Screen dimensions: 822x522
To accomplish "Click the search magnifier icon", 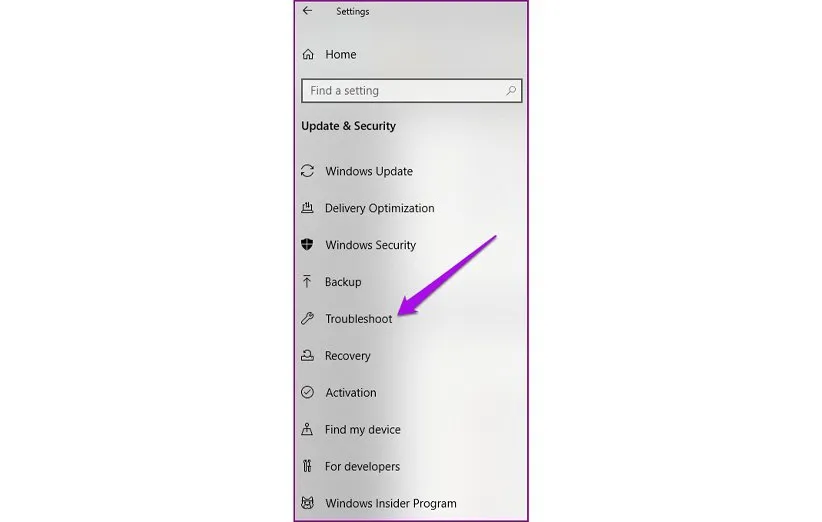I will click(x=511, y=91).
